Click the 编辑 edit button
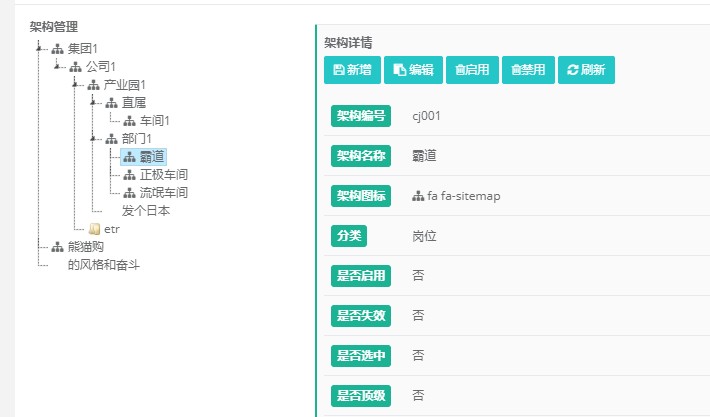710x417 pixels. point(413,70)
